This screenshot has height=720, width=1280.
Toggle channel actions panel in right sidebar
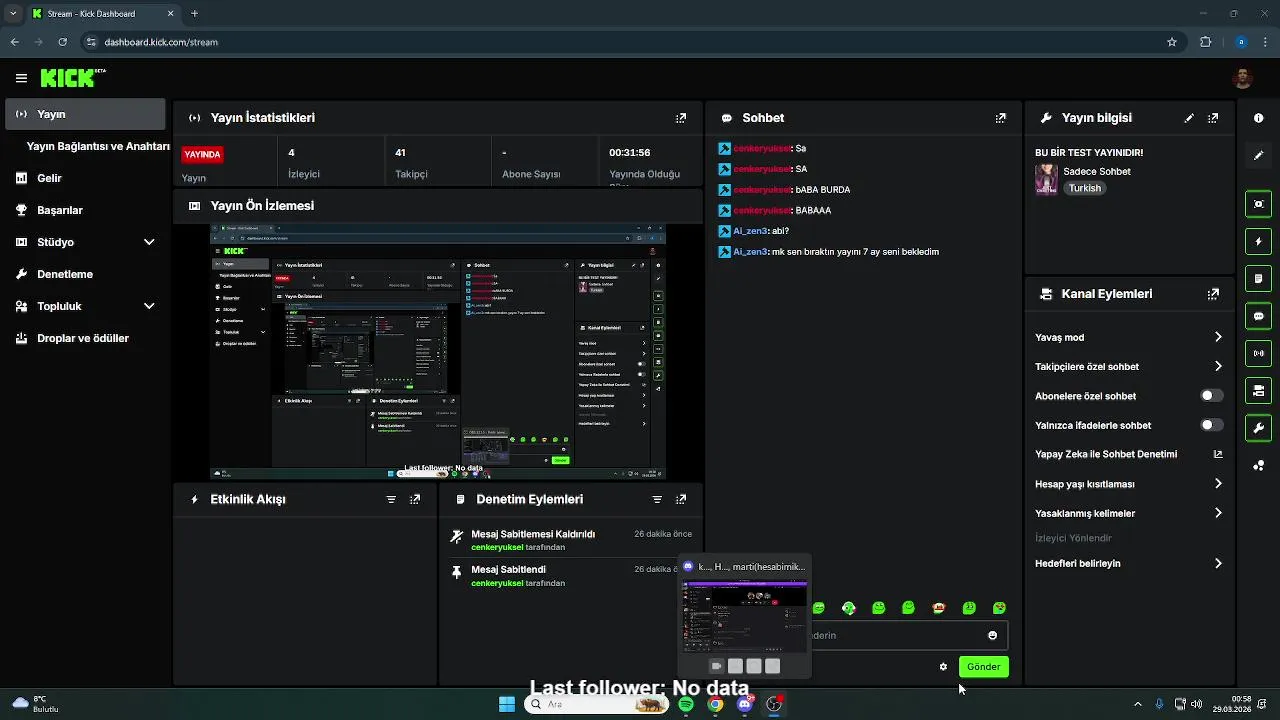(1258, 390)
